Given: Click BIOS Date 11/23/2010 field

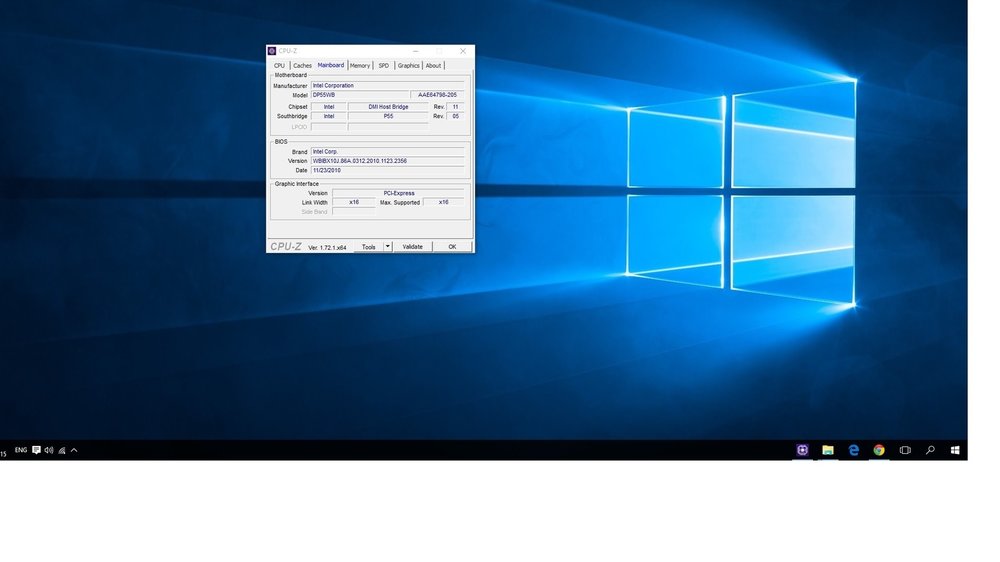Looking at the screenshot, I should tap(387, 171).
